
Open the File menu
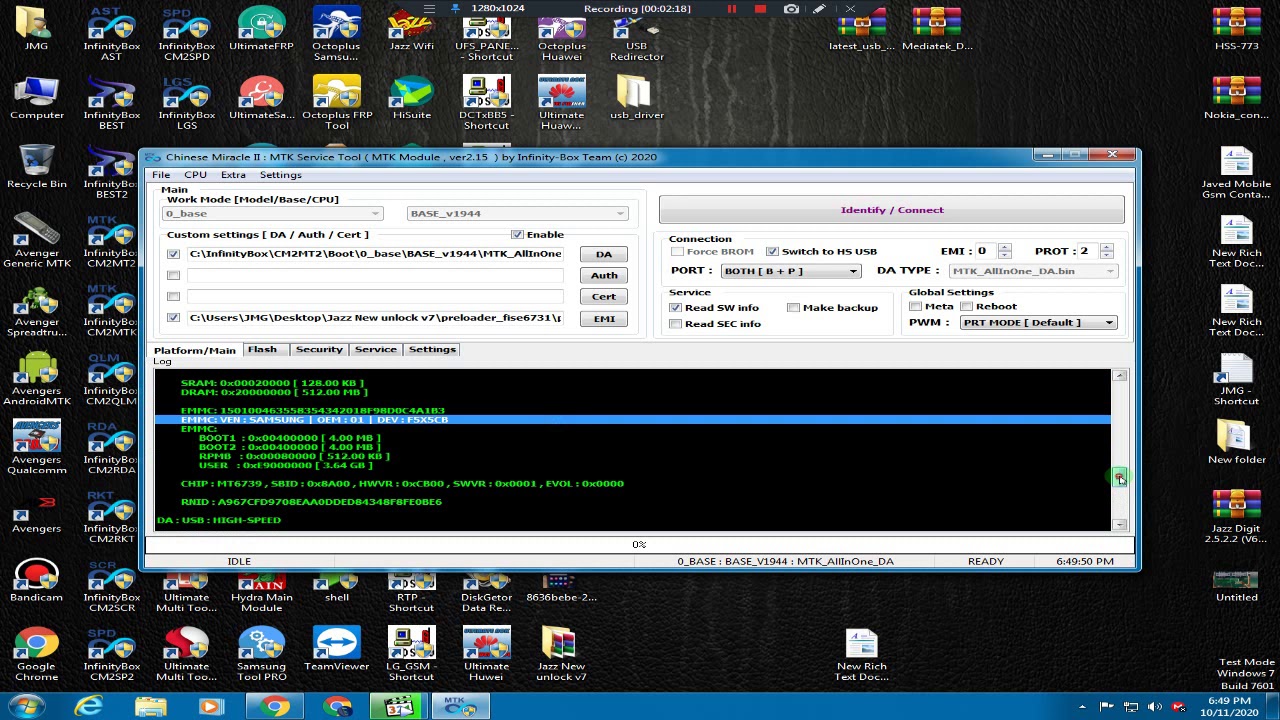click(161, 175)
